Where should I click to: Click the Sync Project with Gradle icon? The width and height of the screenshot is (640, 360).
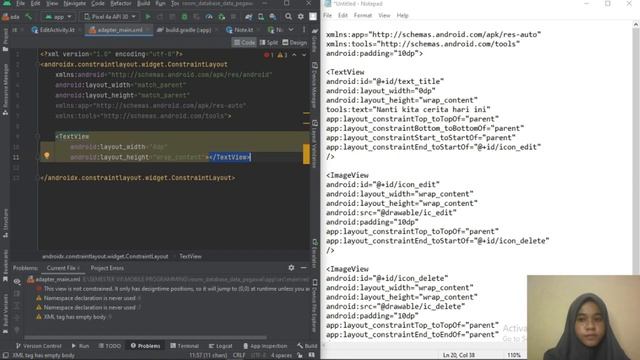pyautogui.click(x=249, y=17)
